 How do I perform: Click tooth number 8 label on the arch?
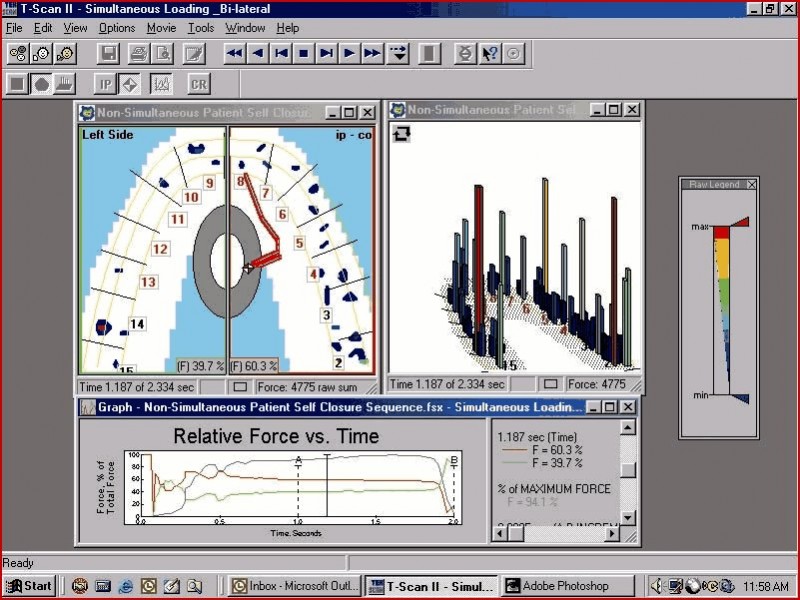(x=240, y=181)
